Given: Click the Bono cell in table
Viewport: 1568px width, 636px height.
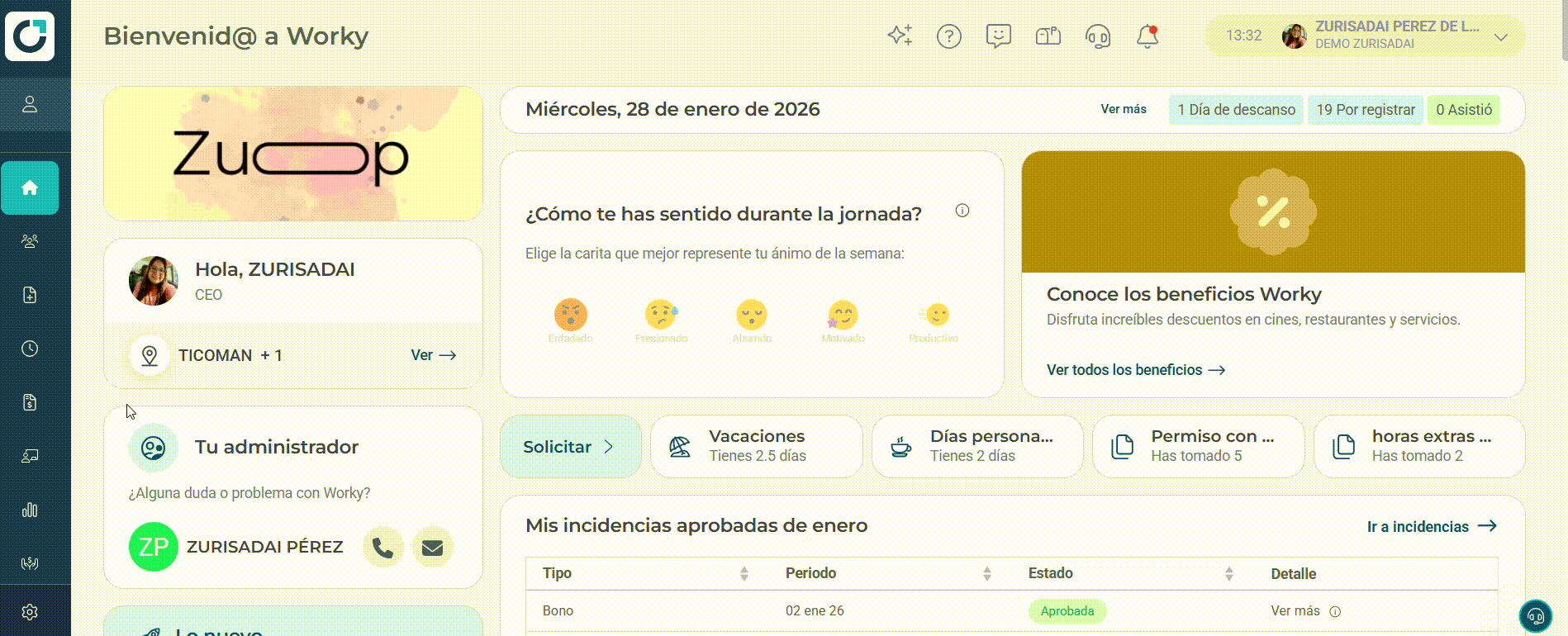Looking at the screenshot, I should click(558, 611).
